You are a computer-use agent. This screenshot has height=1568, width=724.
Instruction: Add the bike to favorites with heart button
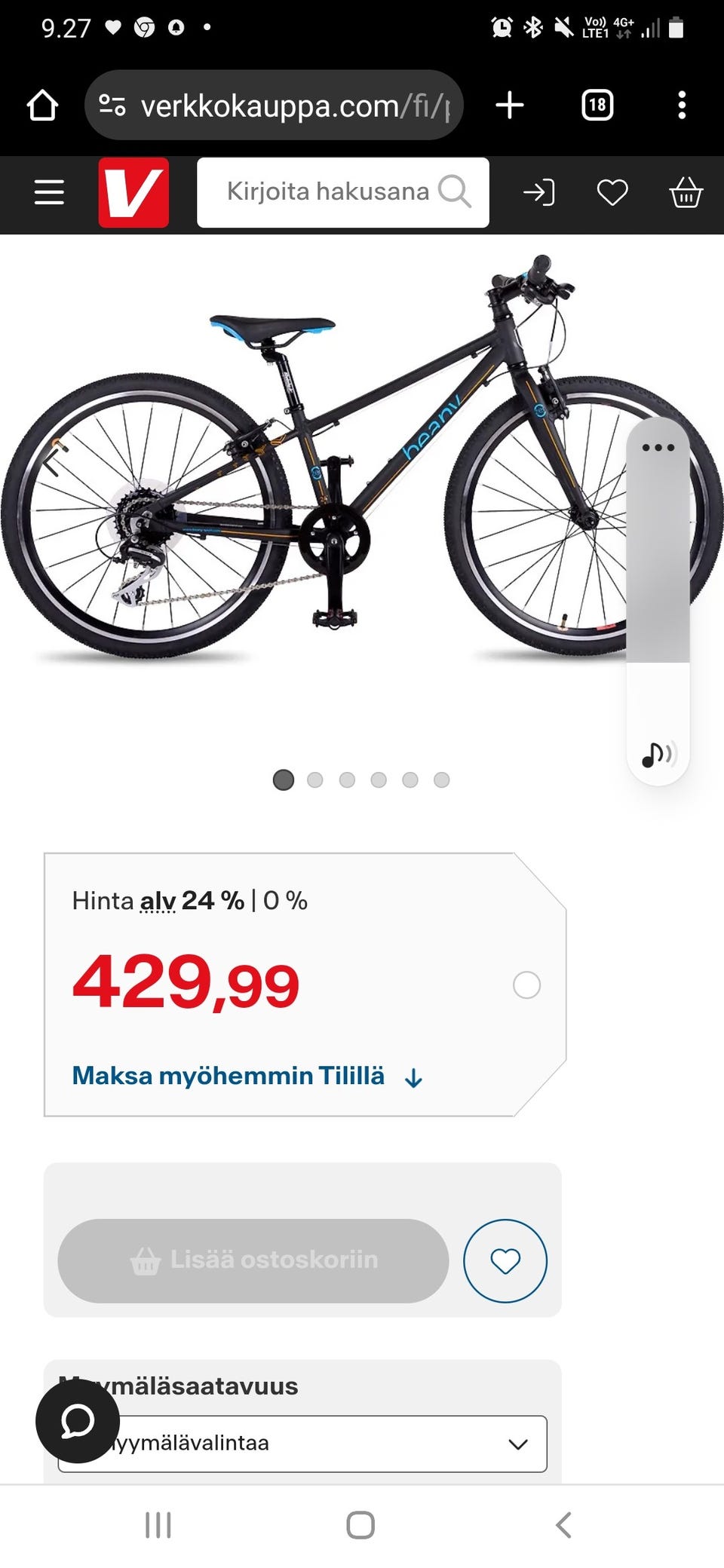[505, 1260]
